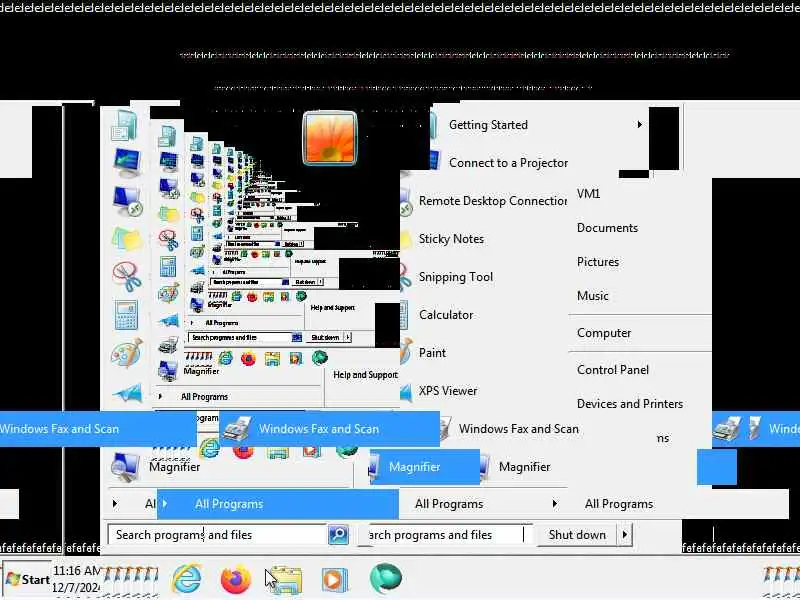This screenshot has height=600, width=800.
Task: Click the largest Remote Desktop Connection icon
Action: [128, 201]
